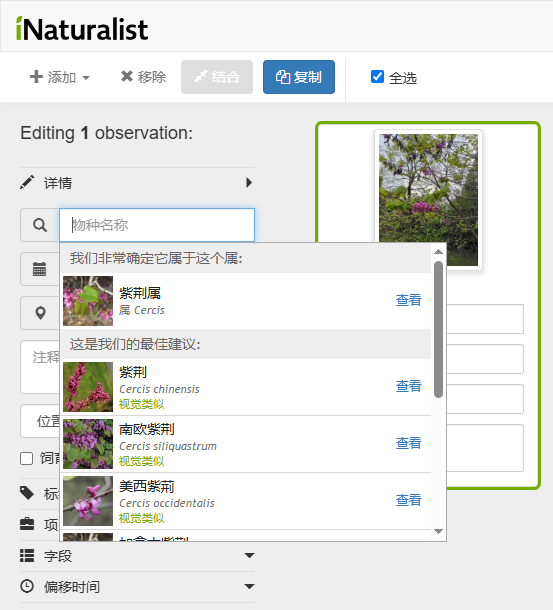Toggle the 饲育 checkbox

[x=26, y=459]
